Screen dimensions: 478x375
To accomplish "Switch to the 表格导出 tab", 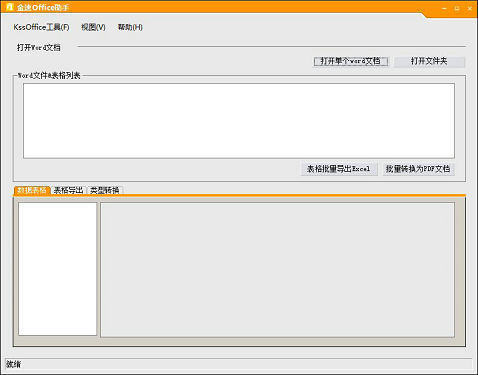I will (68, 190).
